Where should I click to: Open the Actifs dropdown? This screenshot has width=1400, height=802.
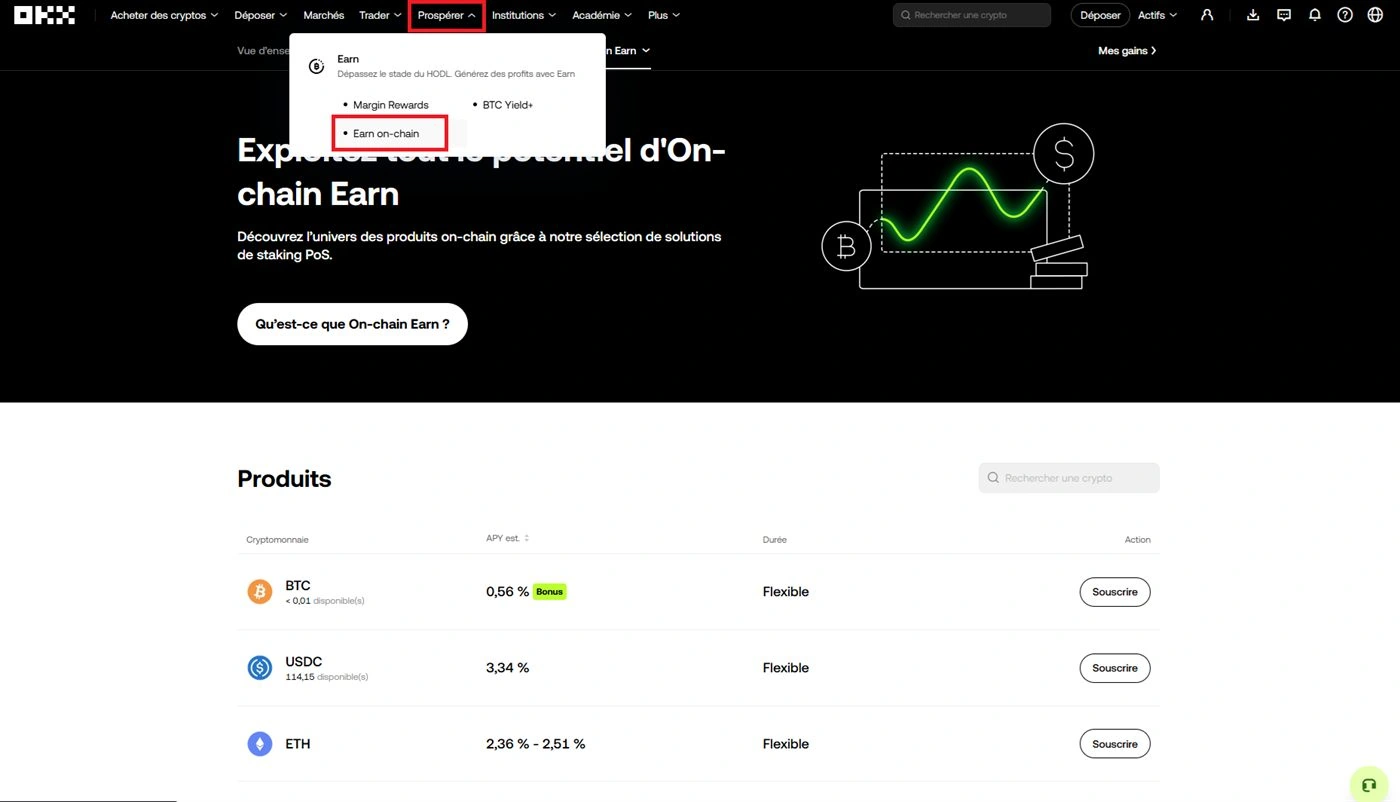1158,15
